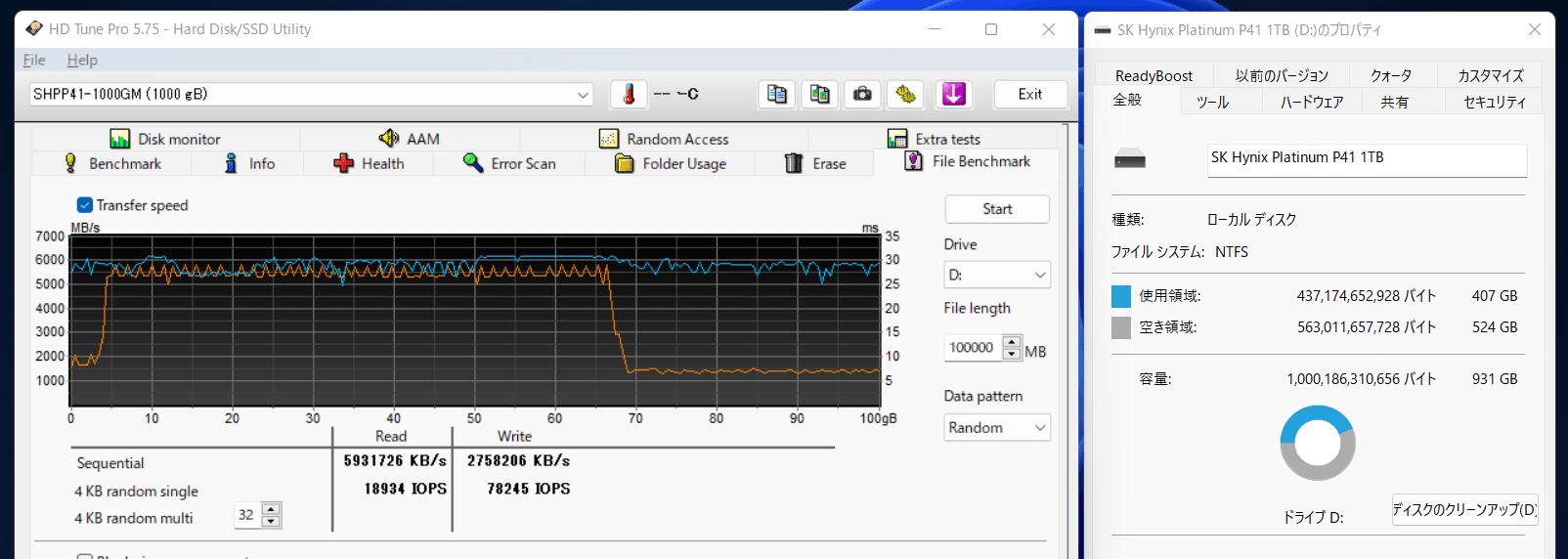Decrease 4 KB random multi queue depth

272,521
